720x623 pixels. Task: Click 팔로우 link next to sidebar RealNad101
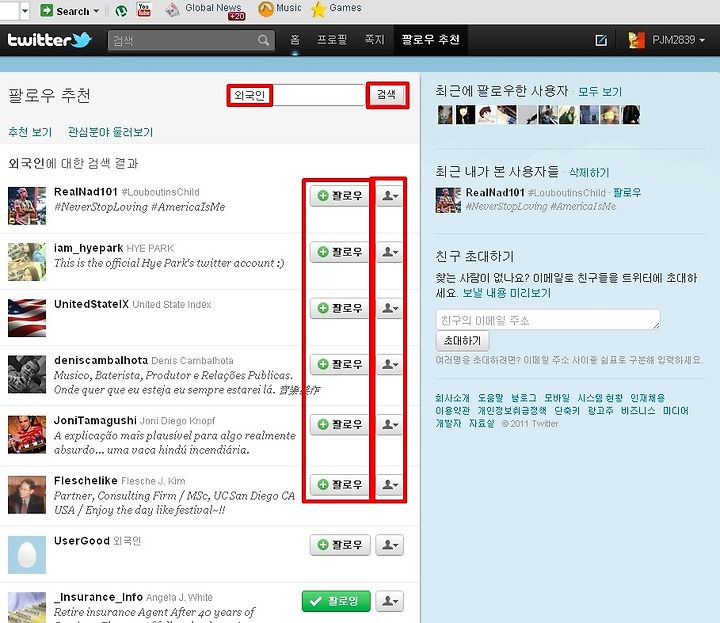(x=627, y=192)
